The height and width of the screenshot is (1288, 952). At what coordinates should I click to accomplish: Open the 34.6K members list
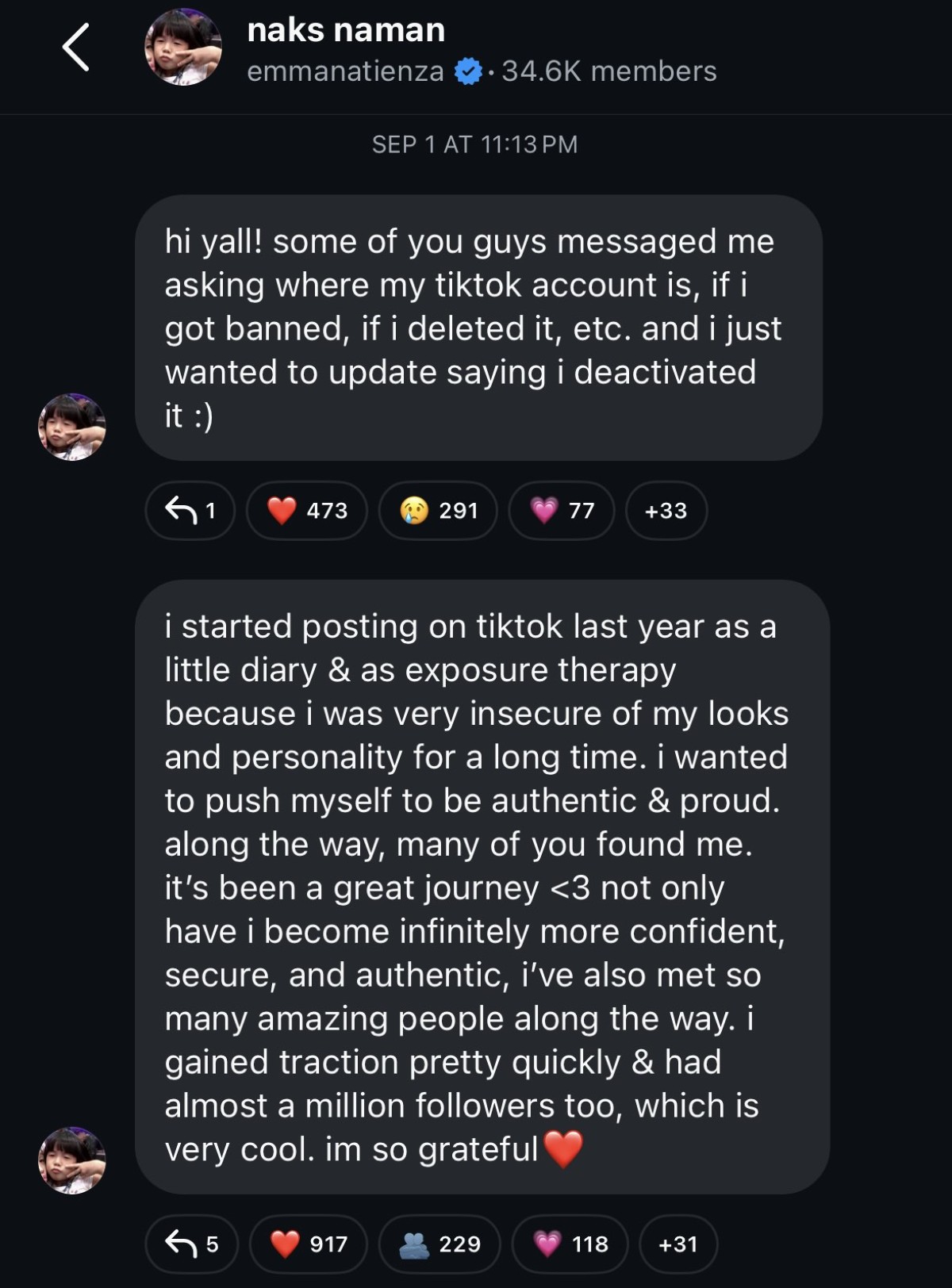coord(608,71)
